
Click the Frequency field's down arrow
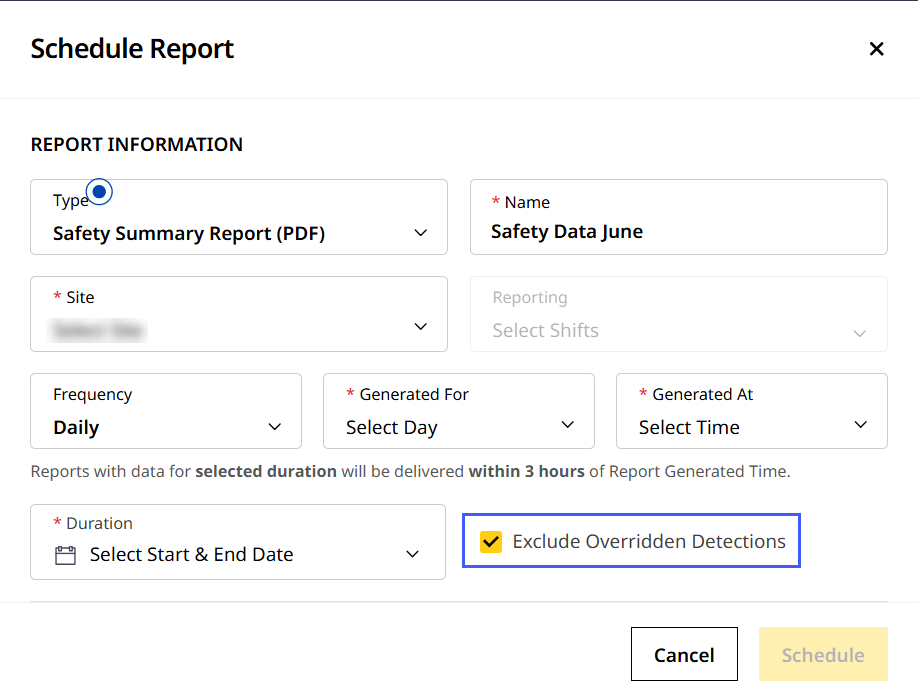275,427
